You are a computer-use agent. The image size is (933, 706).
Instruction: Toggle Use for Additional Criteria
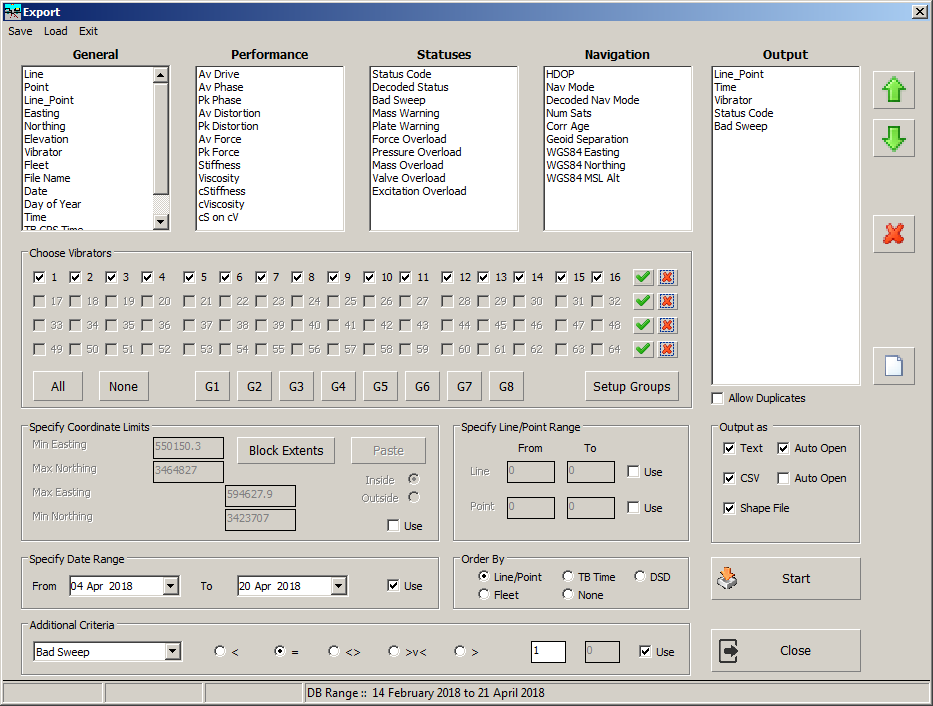(x=645, y=651)
